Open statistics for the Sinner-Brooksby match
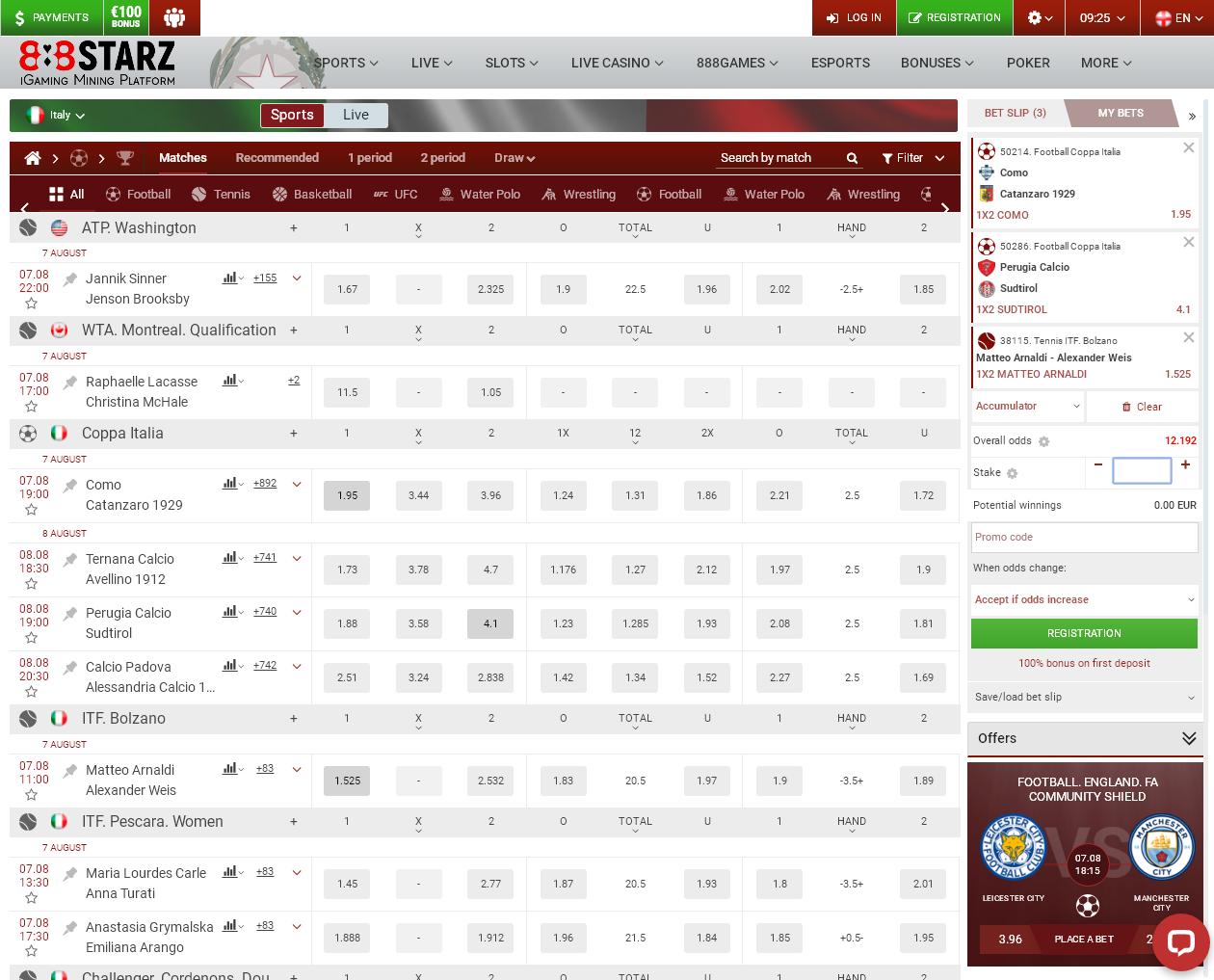The height and width of the screenshot is (980, 1214). pyautogui.click(x=227, y=278)
